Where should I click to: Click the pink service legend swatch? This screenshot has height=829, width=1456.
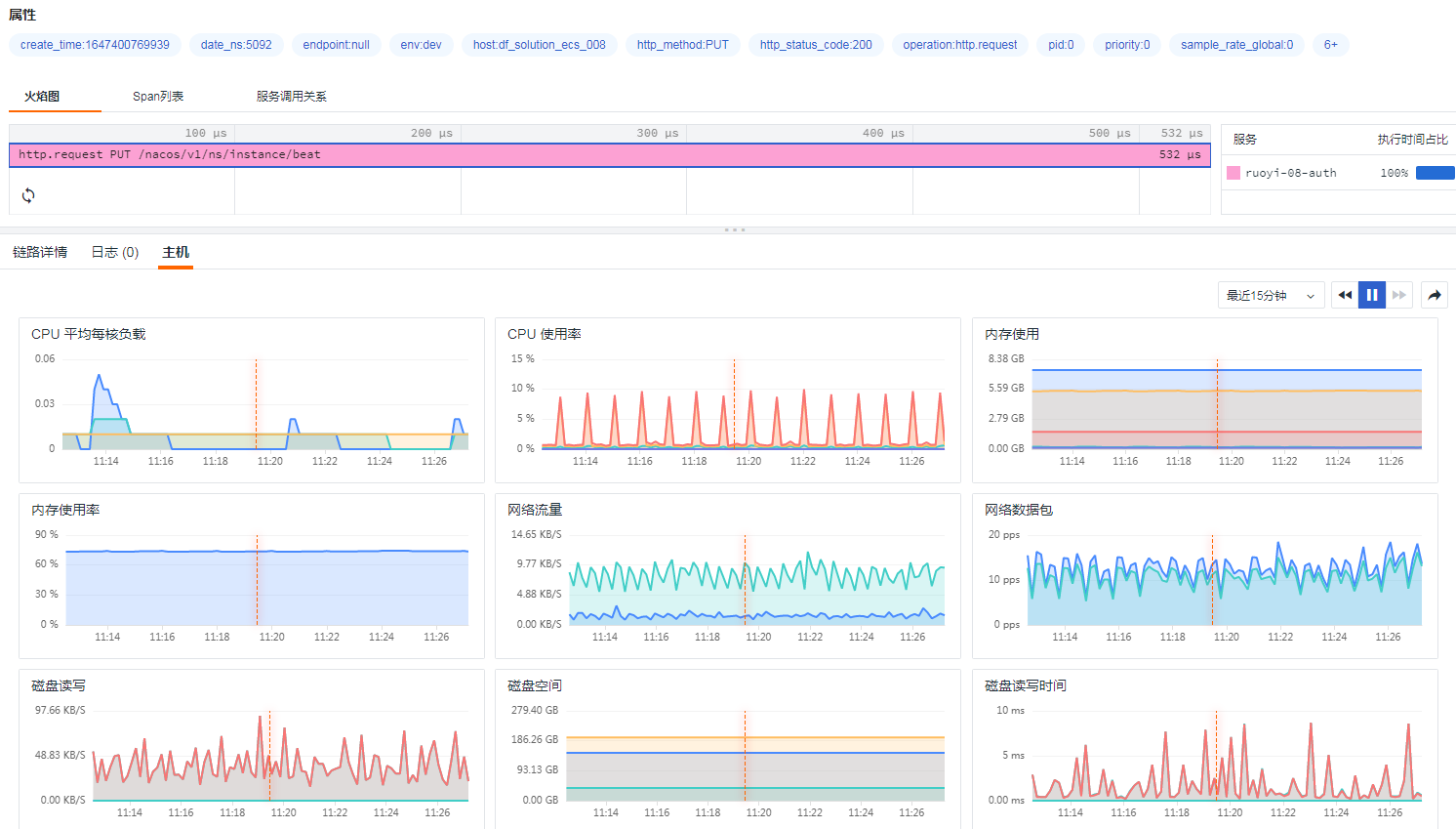(1233, 171)
